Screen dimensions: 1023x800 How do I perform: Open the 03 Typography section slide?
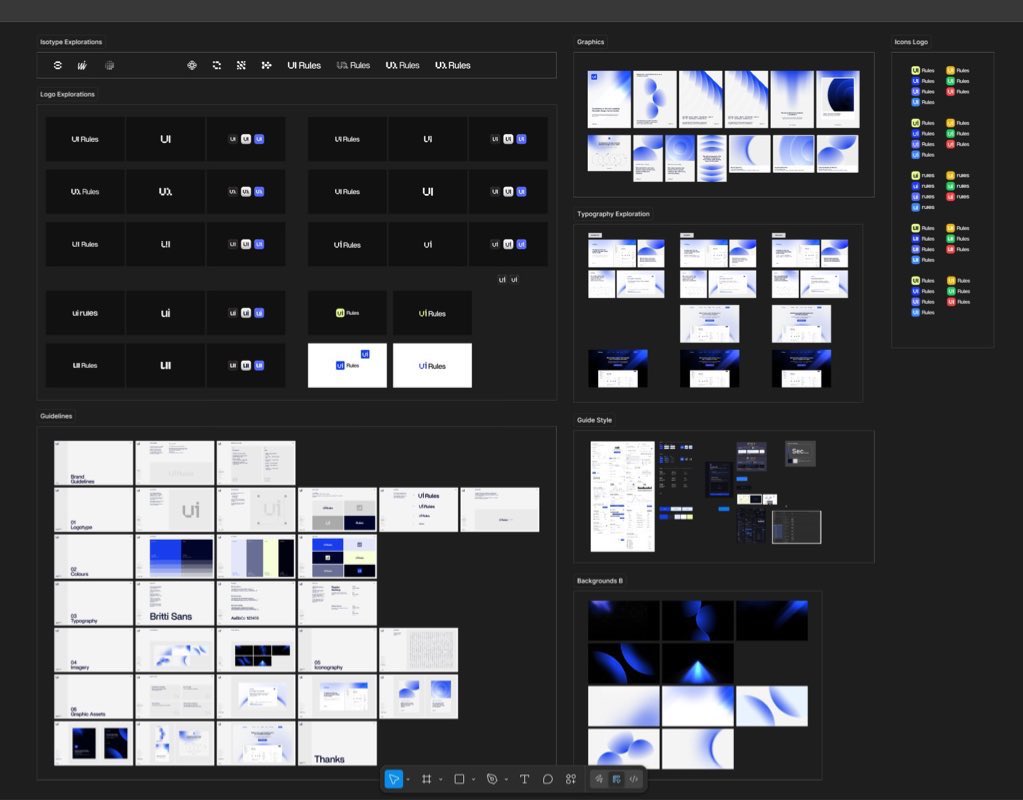point(93,604)
